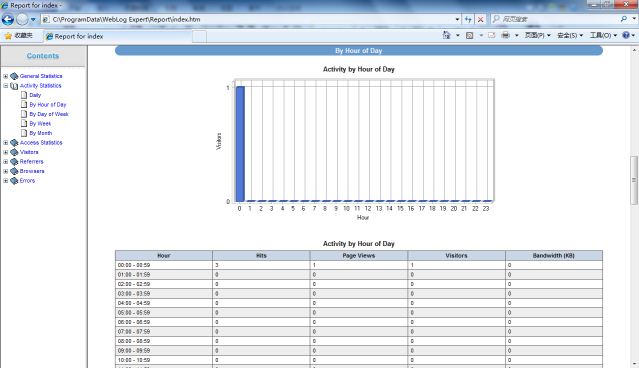639x368 pixels.
Task: Open the Home icon dropdown arrow
Action: pyautogui.click(x=458, y=35)
